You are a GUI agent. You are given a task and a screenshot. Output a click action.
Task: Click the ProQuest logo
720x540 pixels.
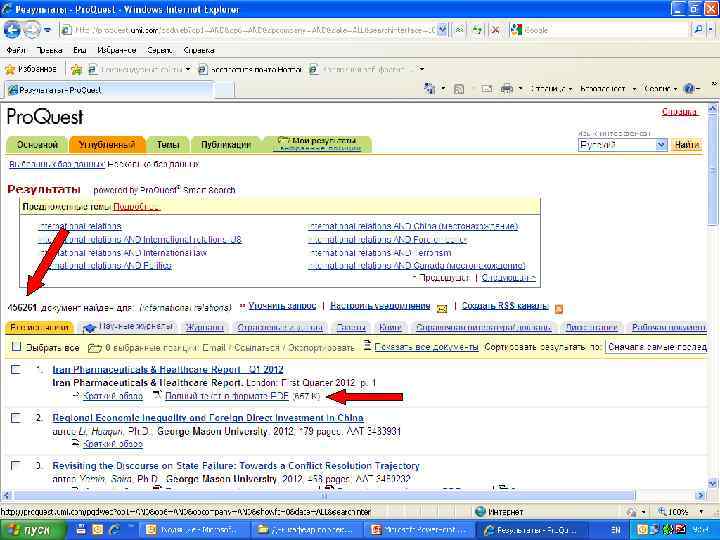click(45, 117)
